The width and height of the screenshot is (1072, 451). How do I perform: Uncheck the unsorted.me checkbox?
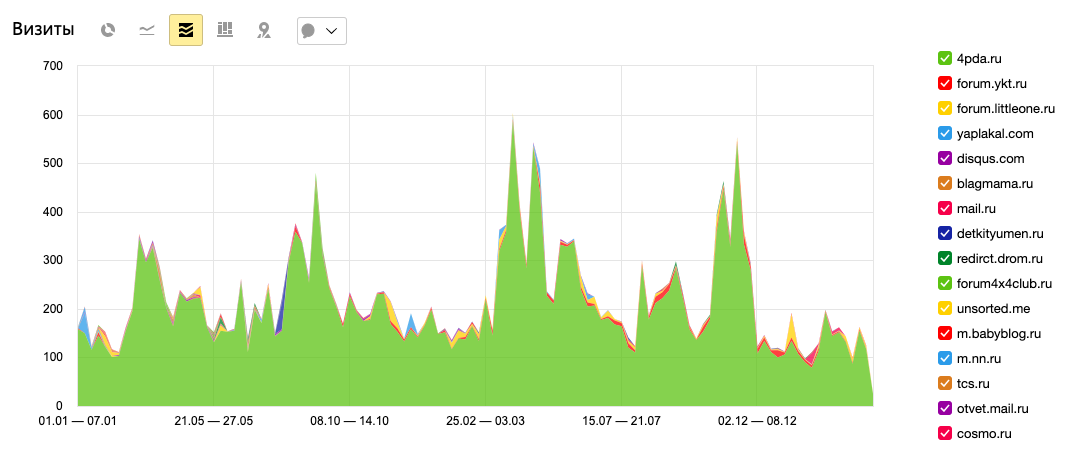tap(945, 309)
